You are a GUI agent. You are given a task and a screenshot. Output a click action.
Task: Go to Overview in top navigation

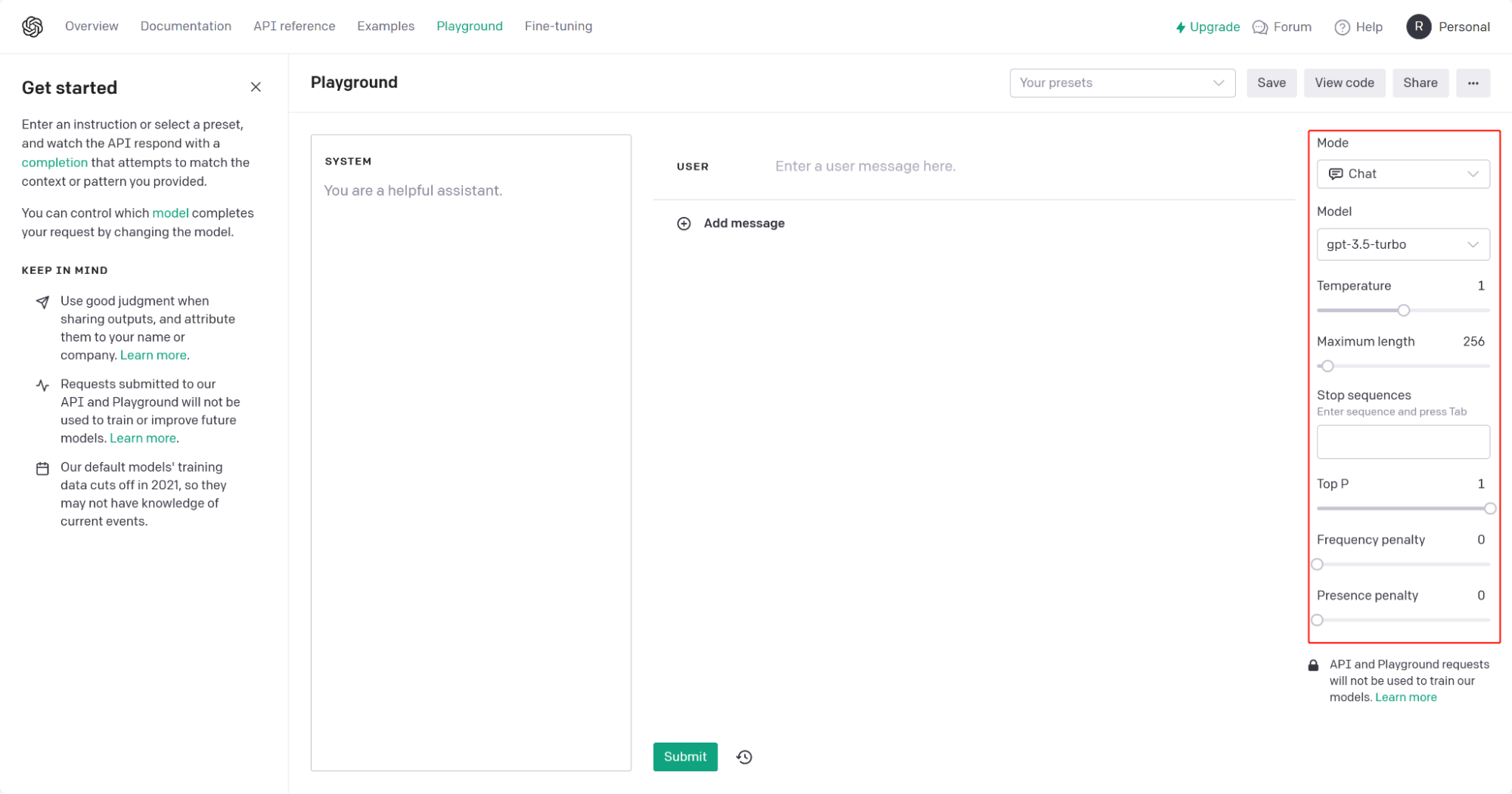coord(92,26)
